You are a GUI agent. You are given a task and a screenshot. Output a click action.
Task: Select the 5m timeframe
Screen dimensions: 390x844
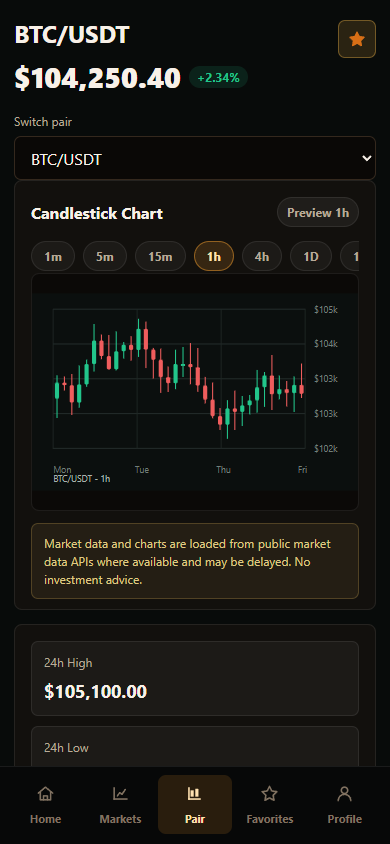[105, 256]
